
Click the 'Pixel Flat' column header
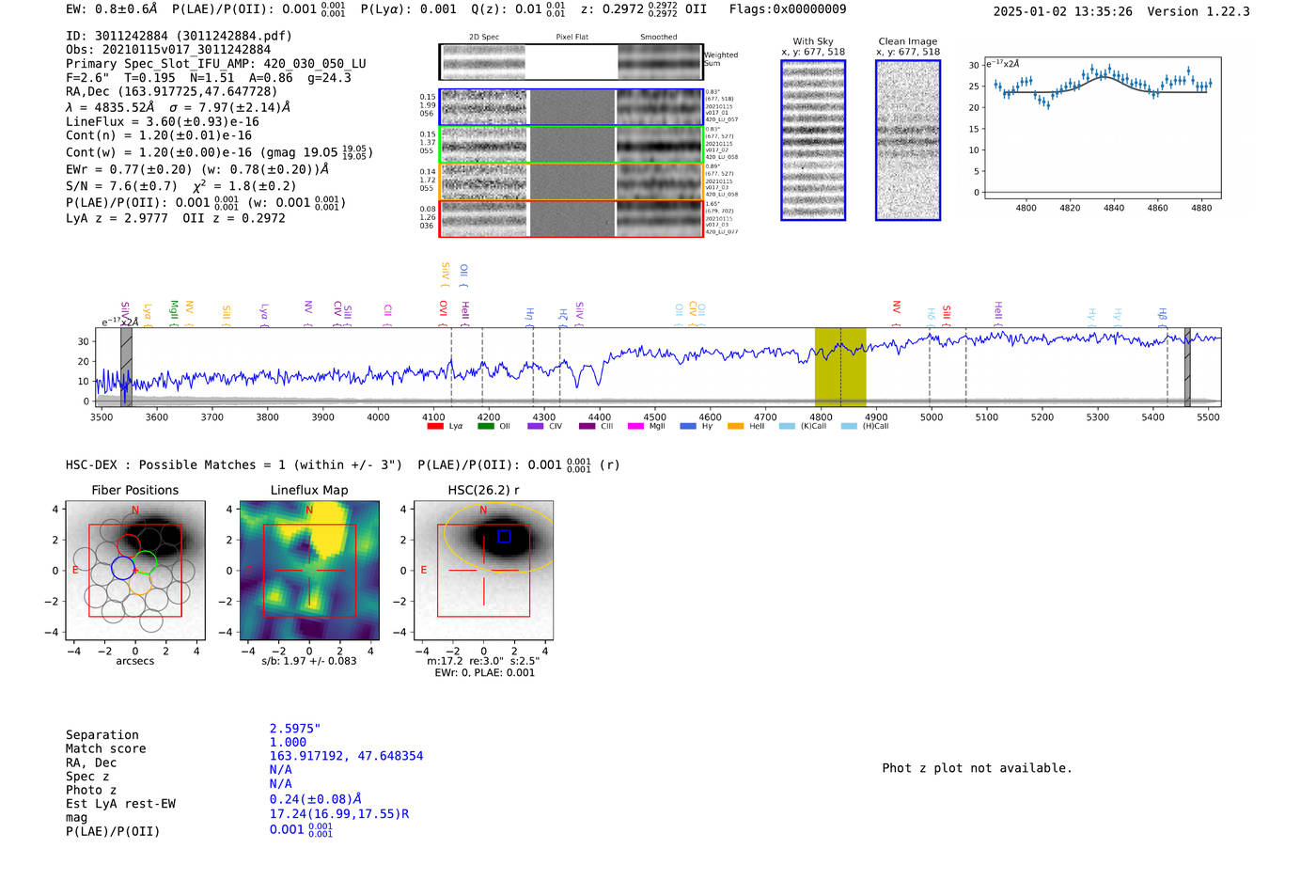click(572, 38)
